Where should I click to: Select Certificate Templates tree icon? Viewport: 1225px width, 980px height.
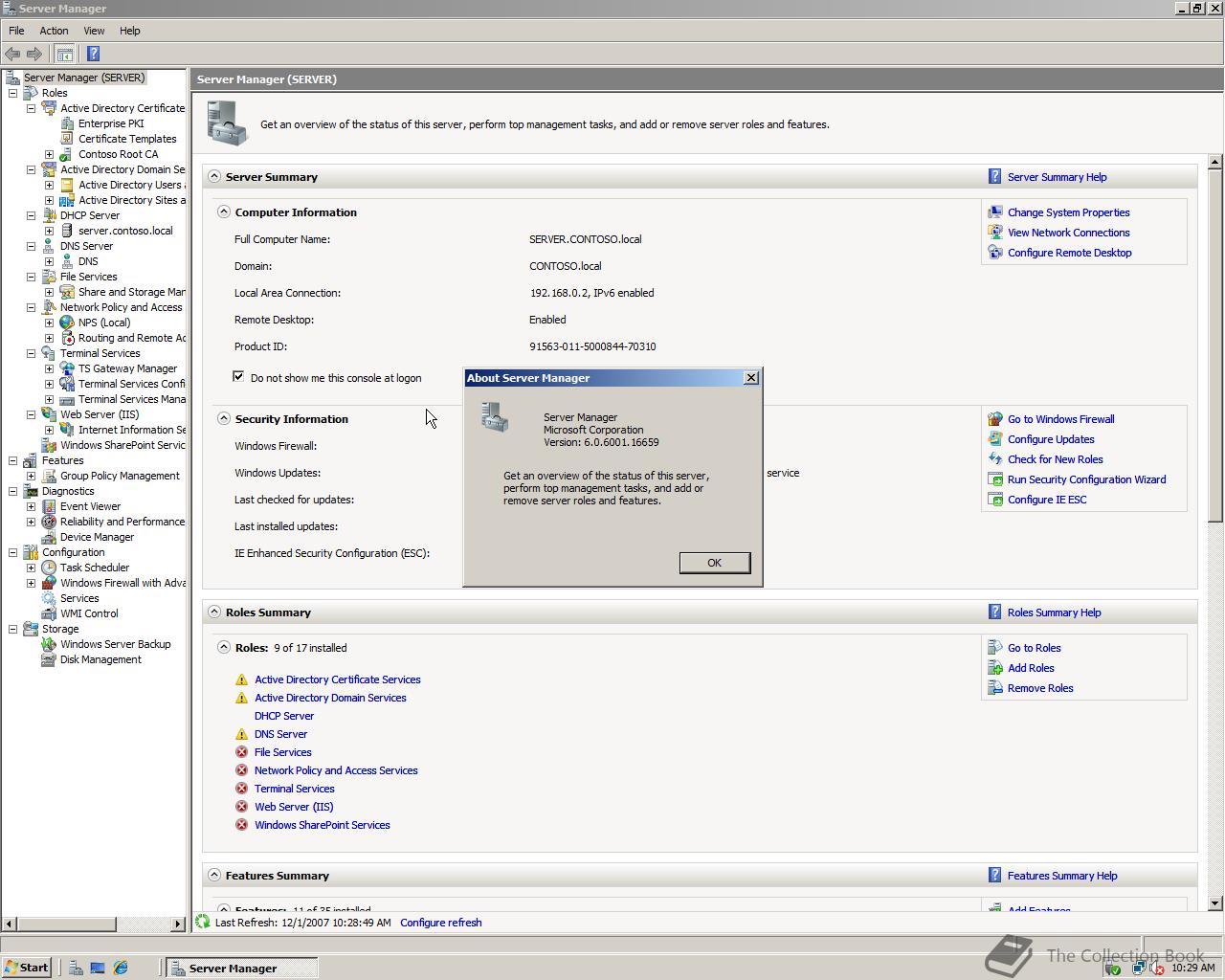tap(67, 139)
